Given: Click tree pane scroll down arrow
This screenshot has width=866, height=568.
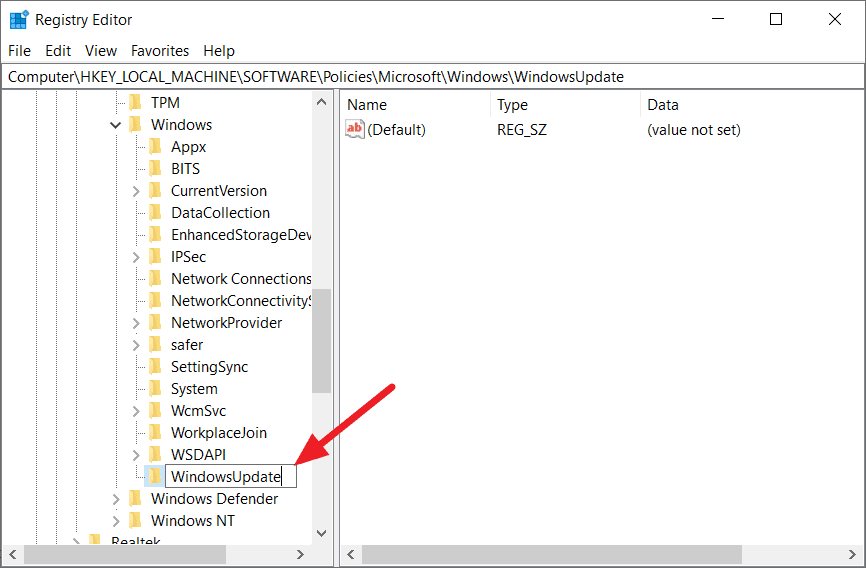Looking at the screenshot, I should (321, 533).
